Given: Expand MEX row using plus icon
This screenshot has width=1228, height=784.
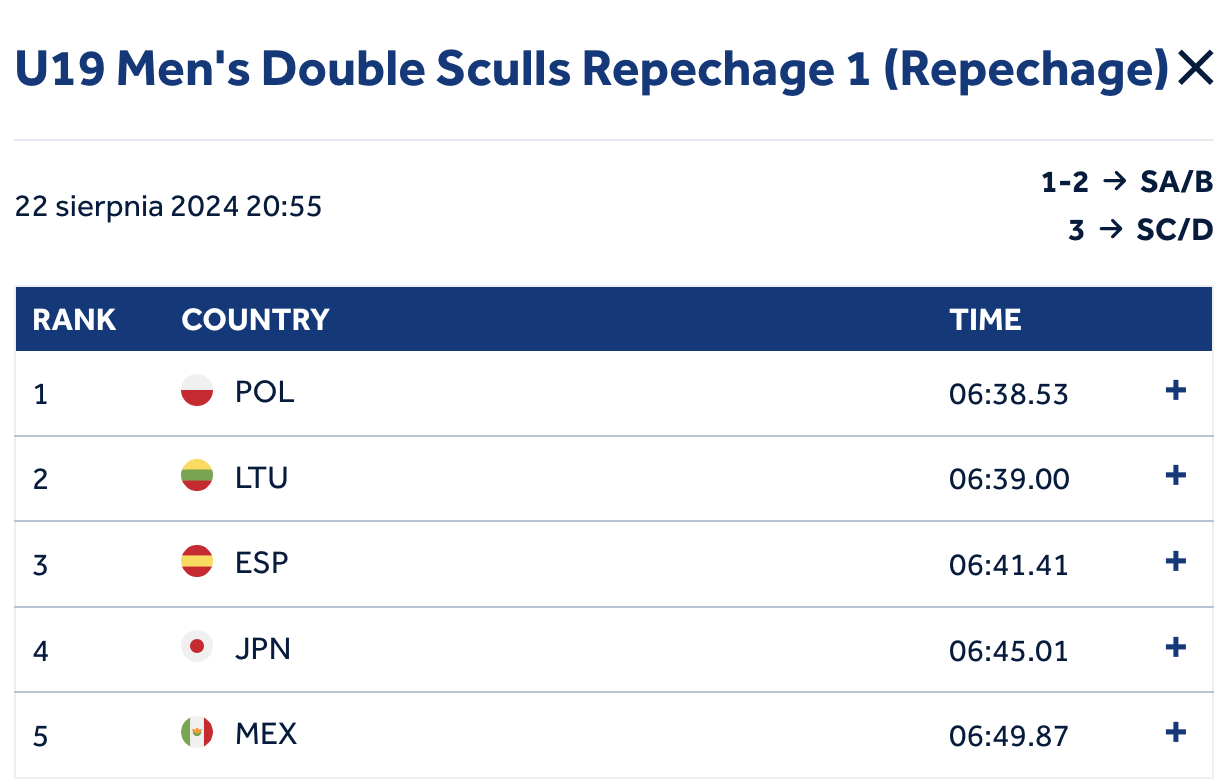Looking at the screenshot, I should pyautogui.click(x=1176, y=733).
